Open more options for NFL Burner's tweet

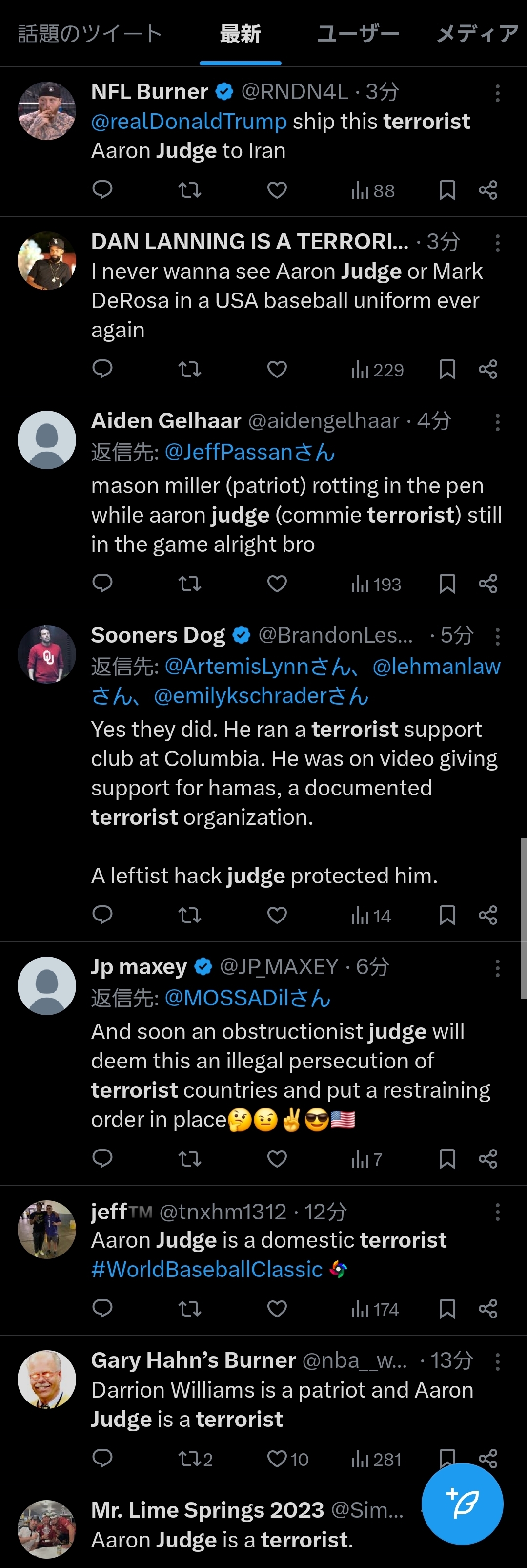click(498, 93)
